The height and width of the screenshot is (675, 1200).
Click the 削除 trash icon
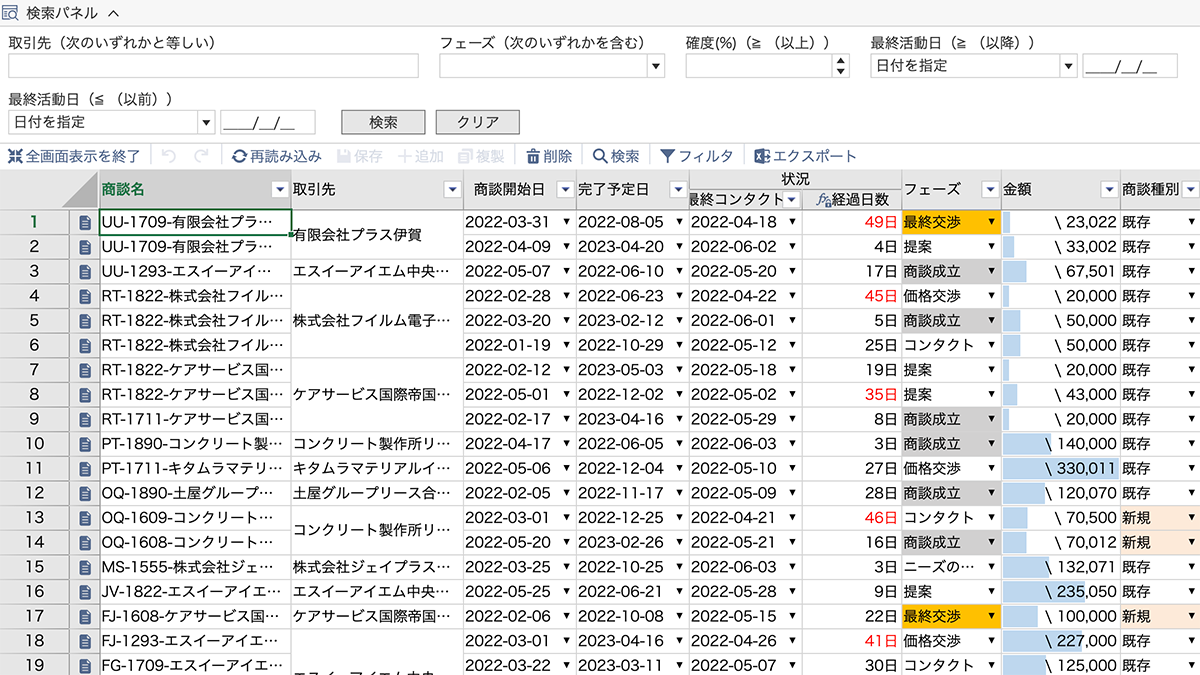pos(533,156)
